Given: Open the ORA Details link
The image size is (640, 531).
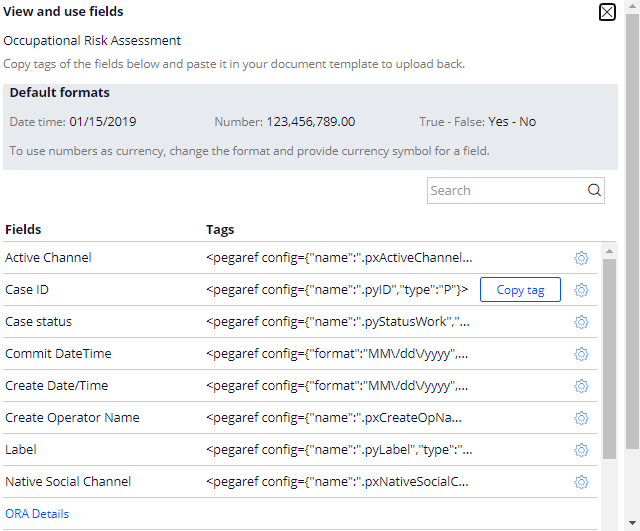Looking at the screenshot, I should click(37, 513).
